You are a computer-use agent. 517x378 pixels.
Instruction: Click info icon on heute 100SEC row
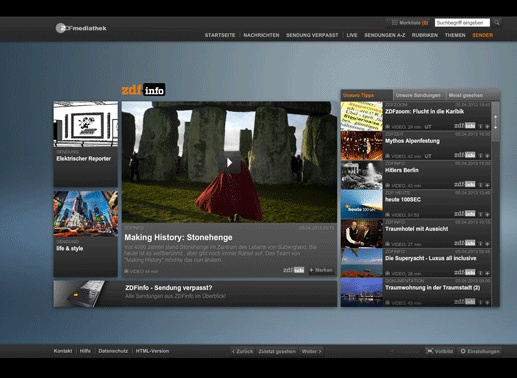[x=481, y=215]
